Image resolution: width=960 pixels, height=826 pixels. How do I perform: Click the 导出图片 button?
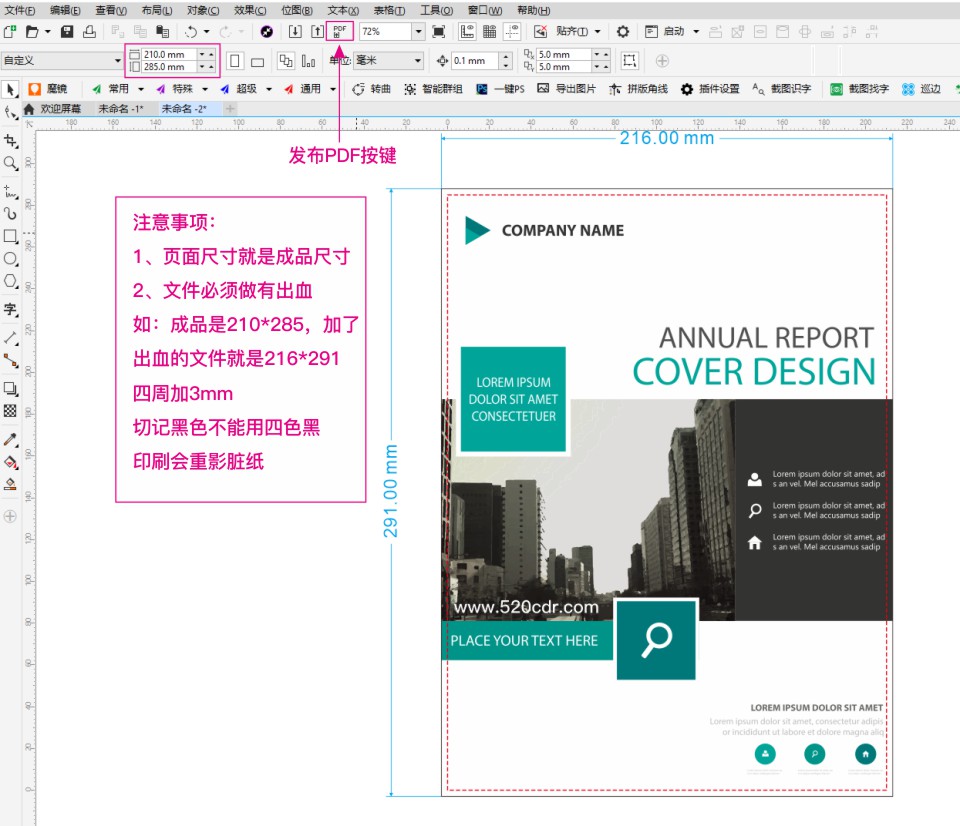click(x=566, y=89)
